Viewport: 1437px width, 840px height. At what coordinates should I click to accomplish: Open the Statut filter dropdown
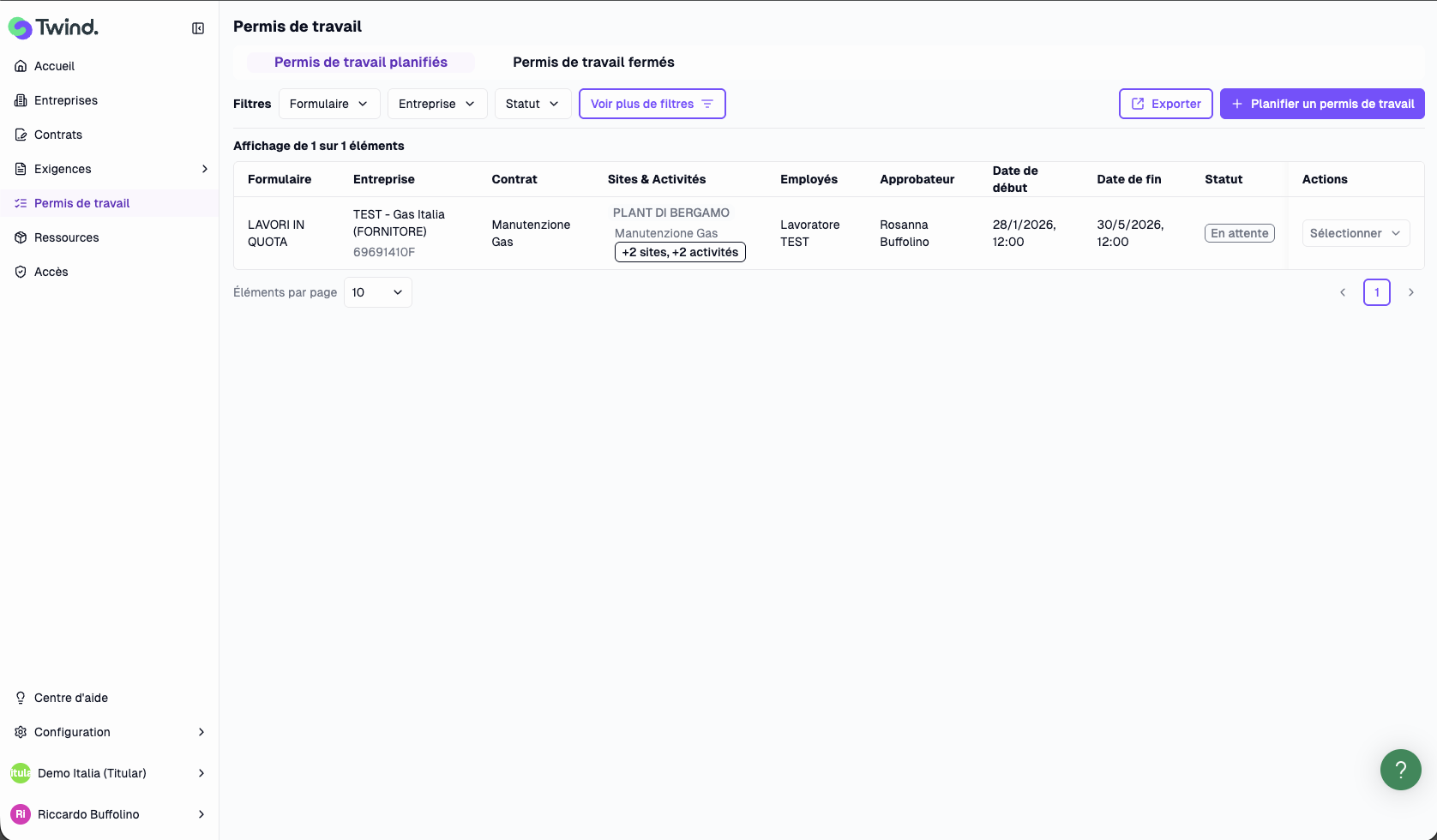click(532, 104)
